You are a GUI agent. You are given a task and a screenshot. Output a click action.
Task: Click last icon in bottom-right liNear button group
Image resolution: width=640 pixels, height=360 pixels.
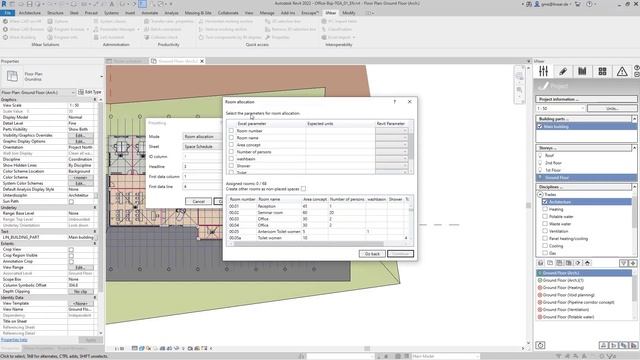coord(633,345)
